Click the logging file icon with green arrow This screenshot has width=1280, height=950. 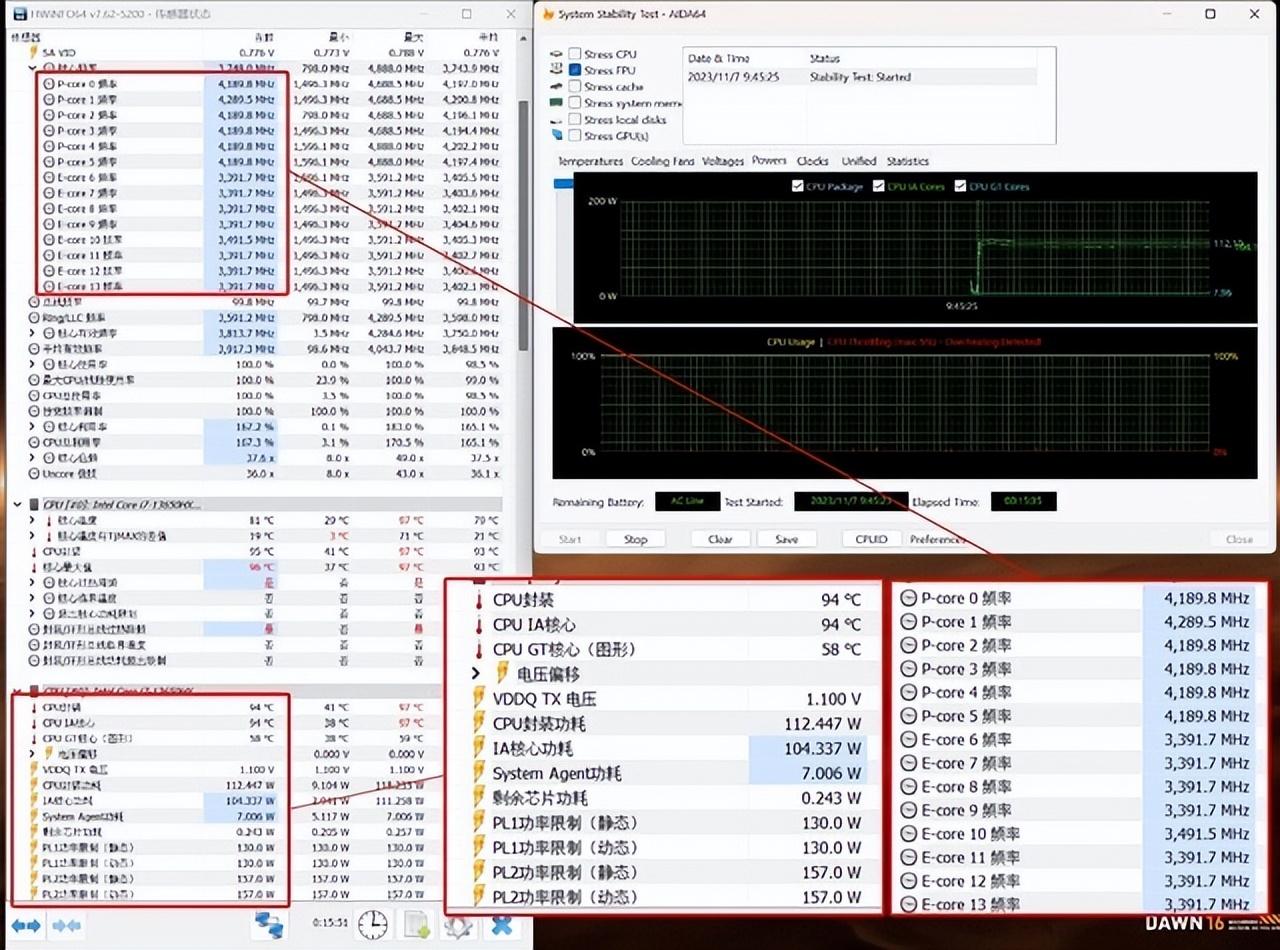click(x=417, y=925)
